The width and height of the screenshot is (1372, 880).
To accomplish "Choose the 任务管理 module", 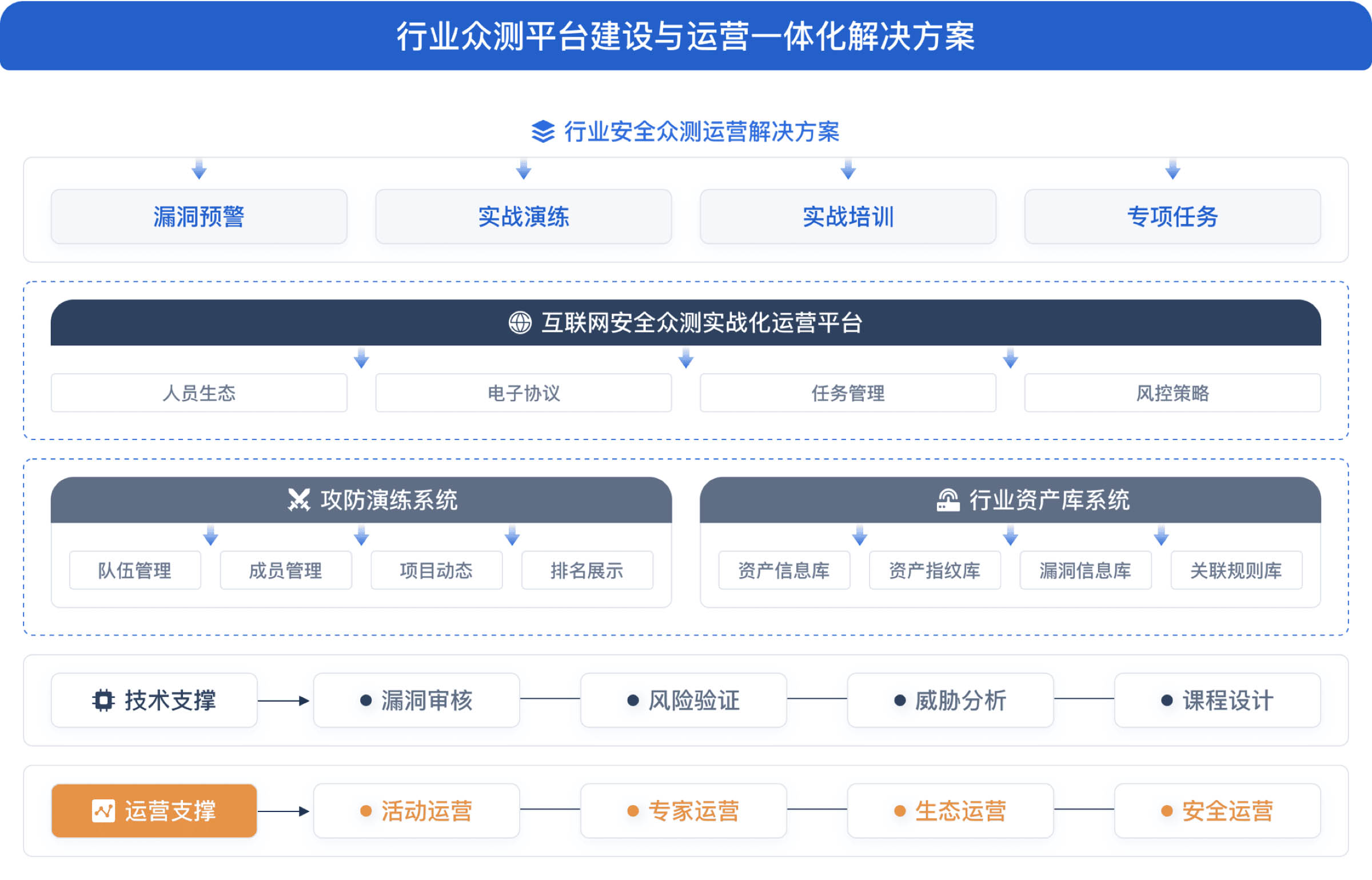I will click(848, 393).
